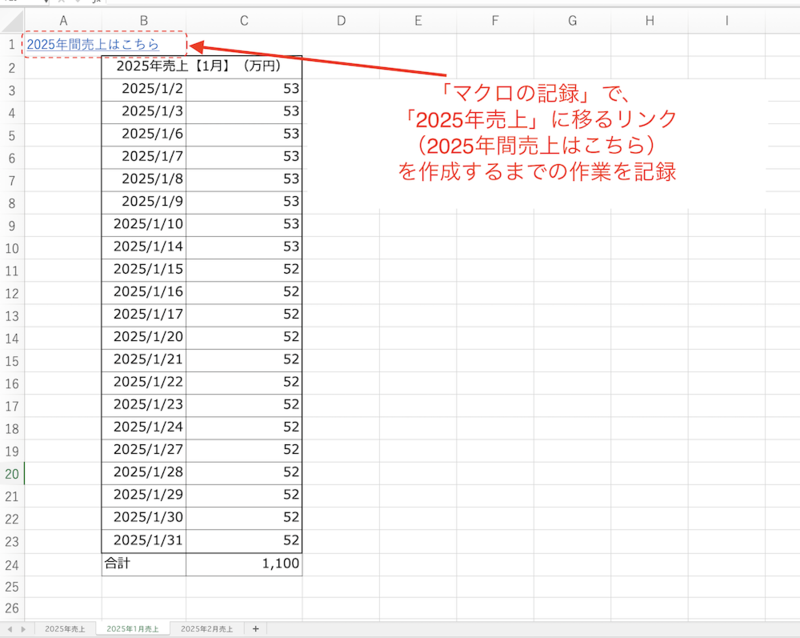
Task: Select sales value 52 beside 2025/1/22
Action: [x=244, y=382]
